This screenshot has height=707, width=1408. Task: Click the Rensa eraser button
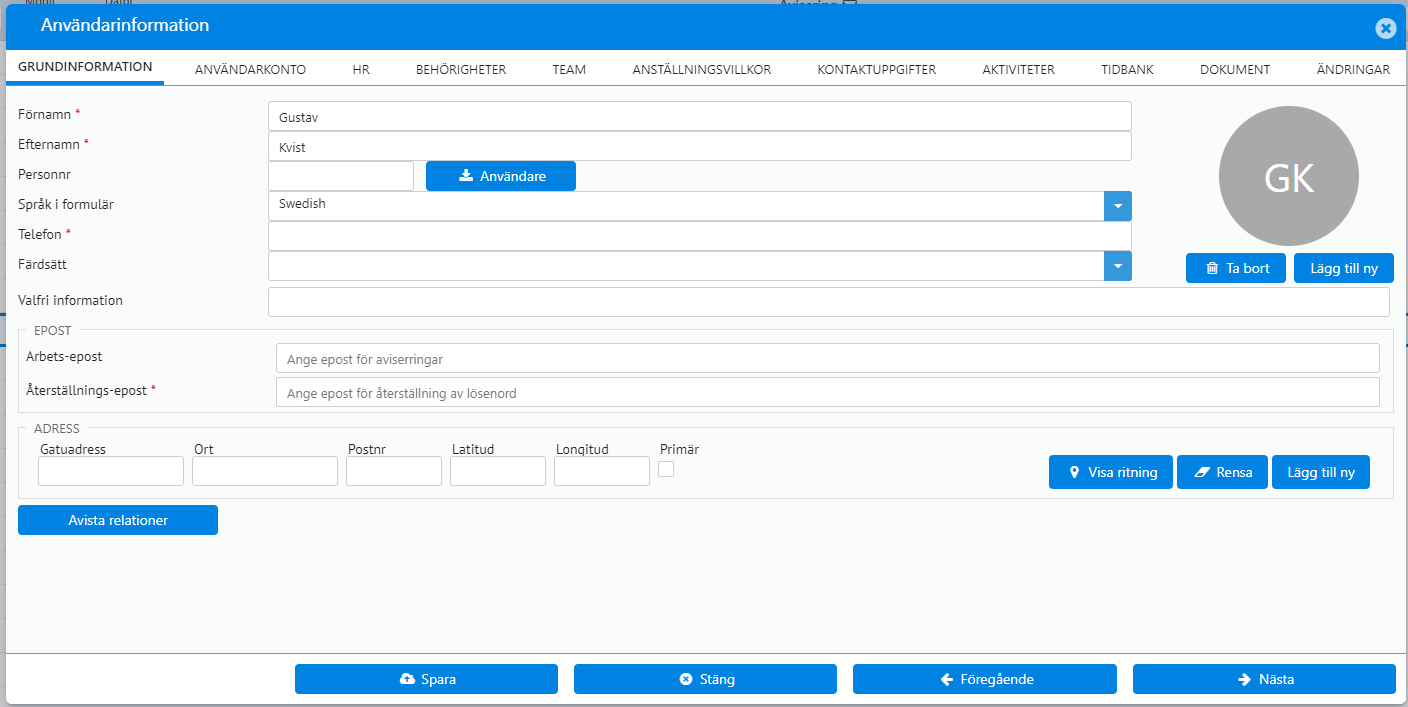1222,472
